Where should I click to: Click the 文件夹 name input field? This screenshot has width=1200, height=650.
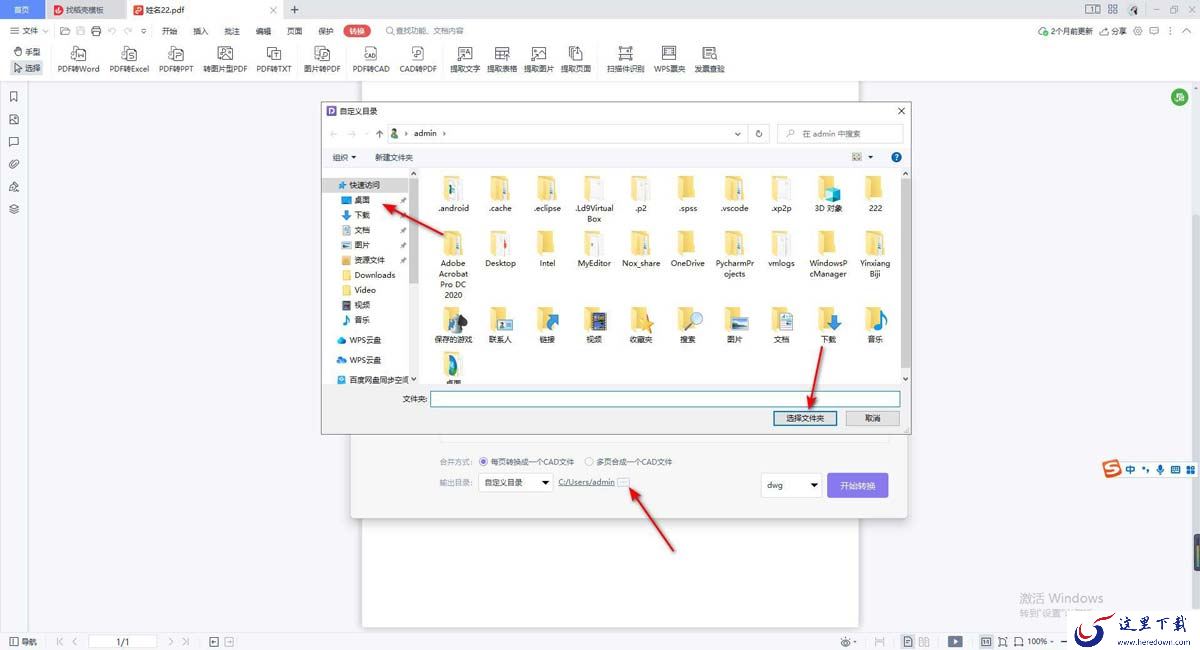(665, 399)
